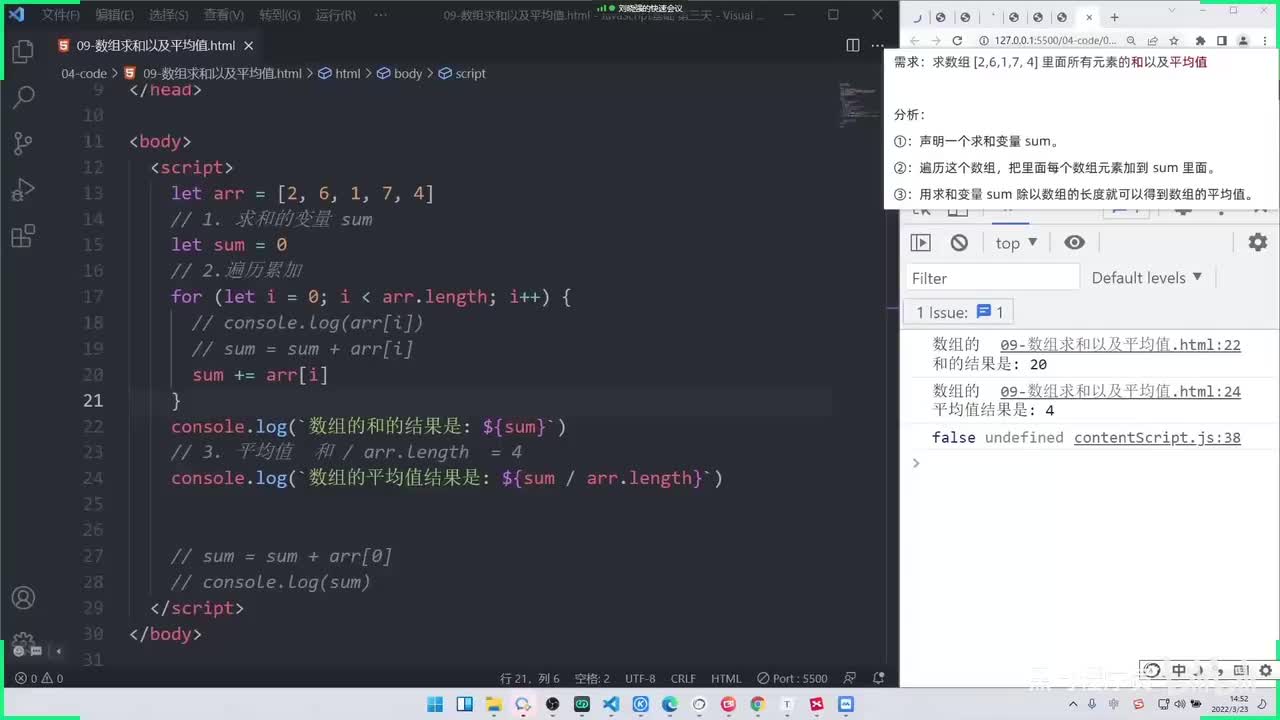Click 行 21, 列 6 cursor position
Screen dimensions: 1280x720
coord(530,678)
